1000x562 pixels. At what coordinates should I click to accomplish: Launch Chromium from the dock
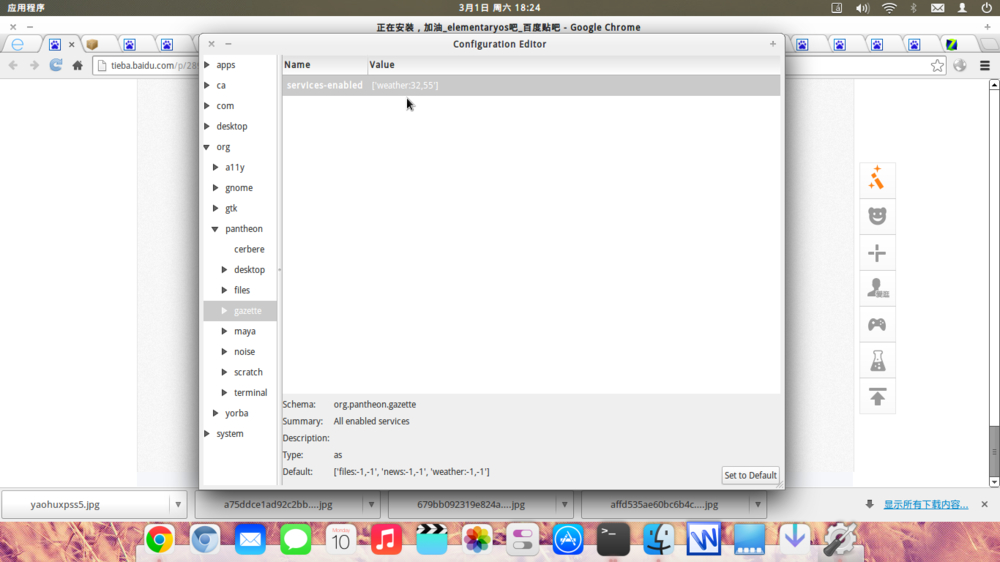click(205, 540)
